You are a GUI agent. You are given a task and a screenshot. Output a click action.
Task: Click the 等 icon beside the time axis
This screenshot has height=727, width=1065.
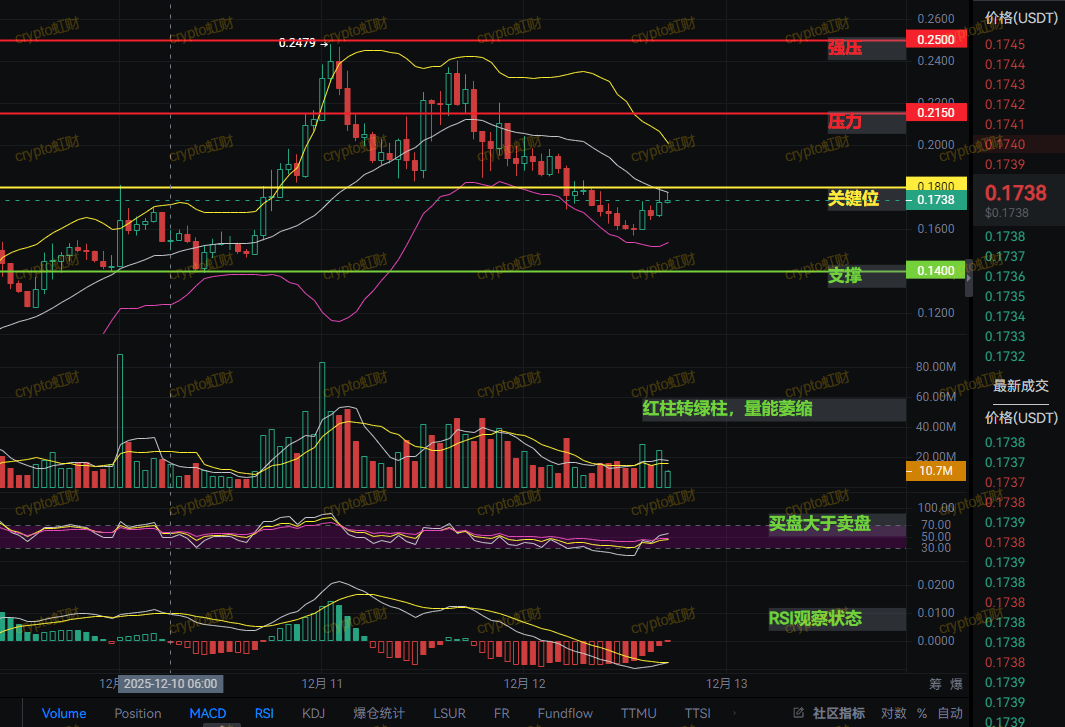(936, 684)
